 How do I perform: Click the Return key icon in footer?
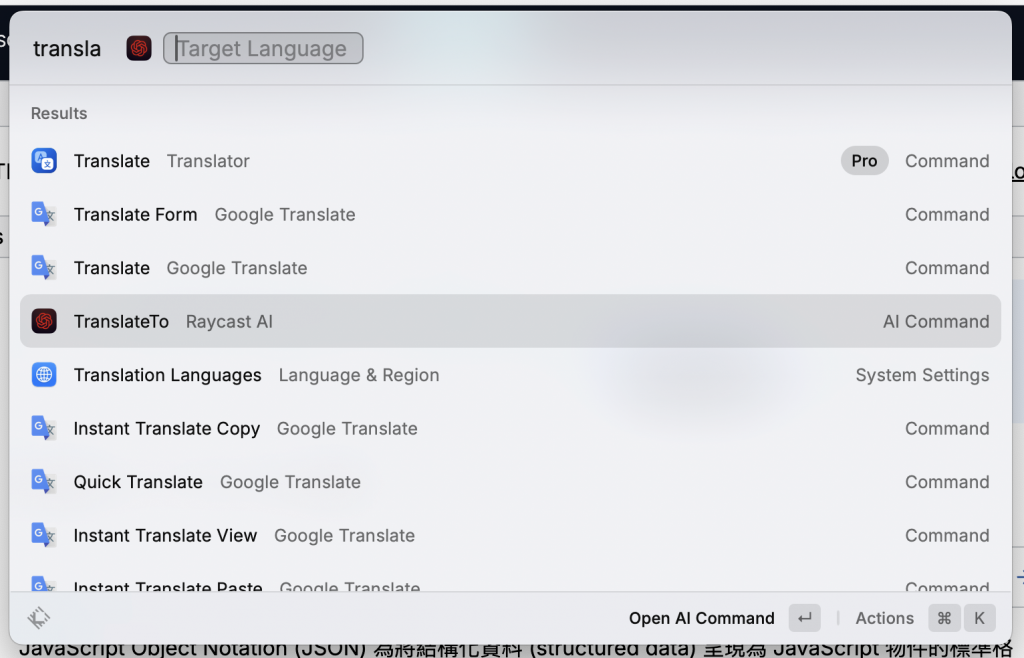pos(805,618)
